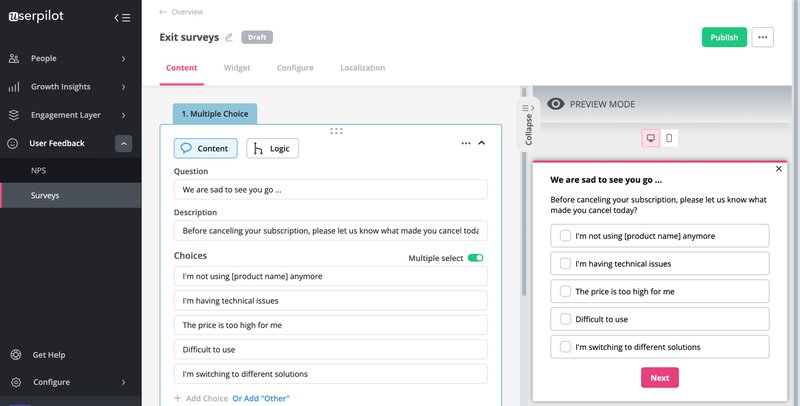800x406 pixels.
Task: Check "Difficult to use" in preview
Action: pyautogui.click(x=565, y=319)
